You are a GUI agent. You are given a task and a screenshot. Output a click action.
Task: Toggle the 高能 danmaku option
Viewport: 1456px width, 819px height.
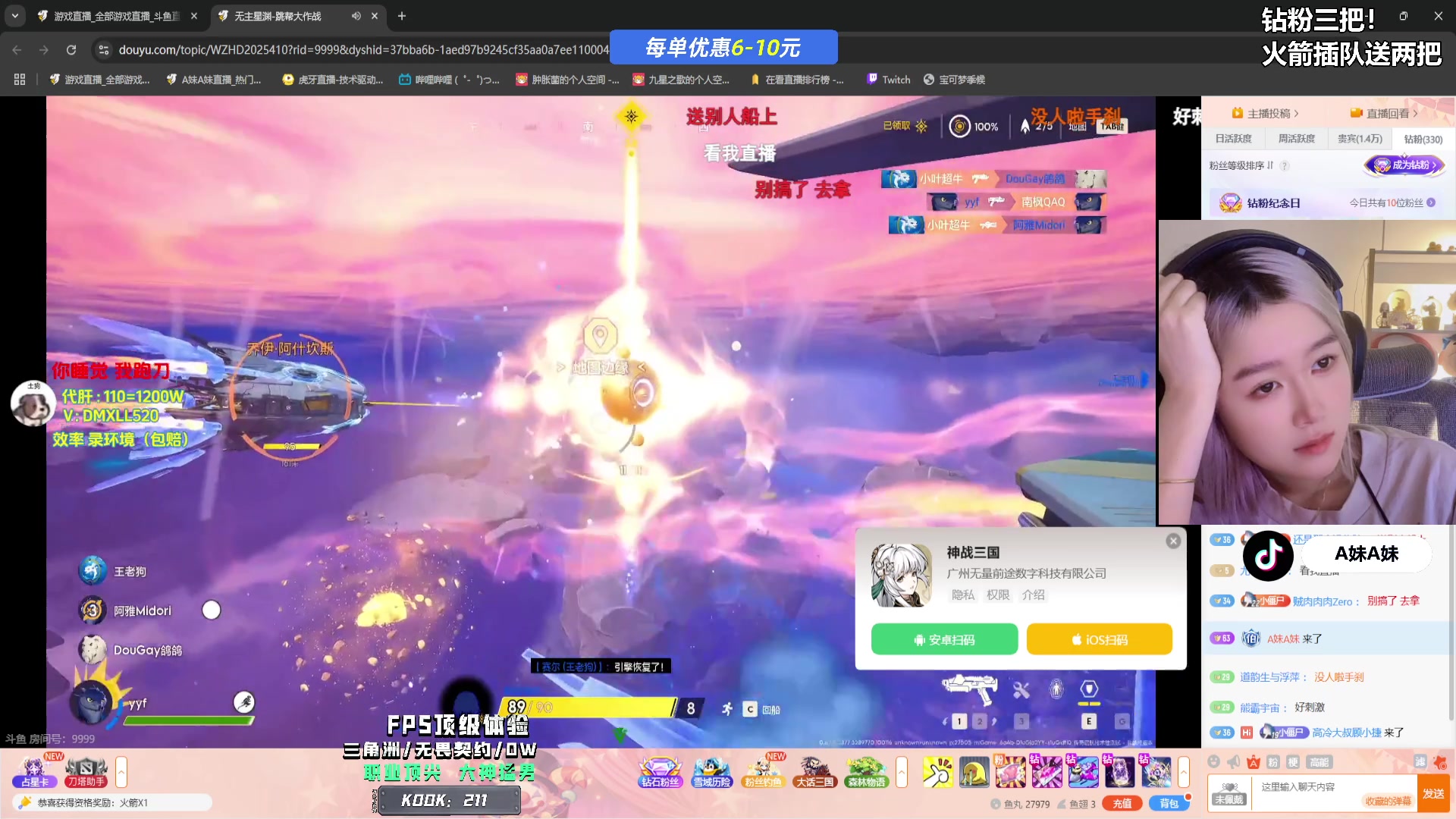click(x=1319, y=762)
